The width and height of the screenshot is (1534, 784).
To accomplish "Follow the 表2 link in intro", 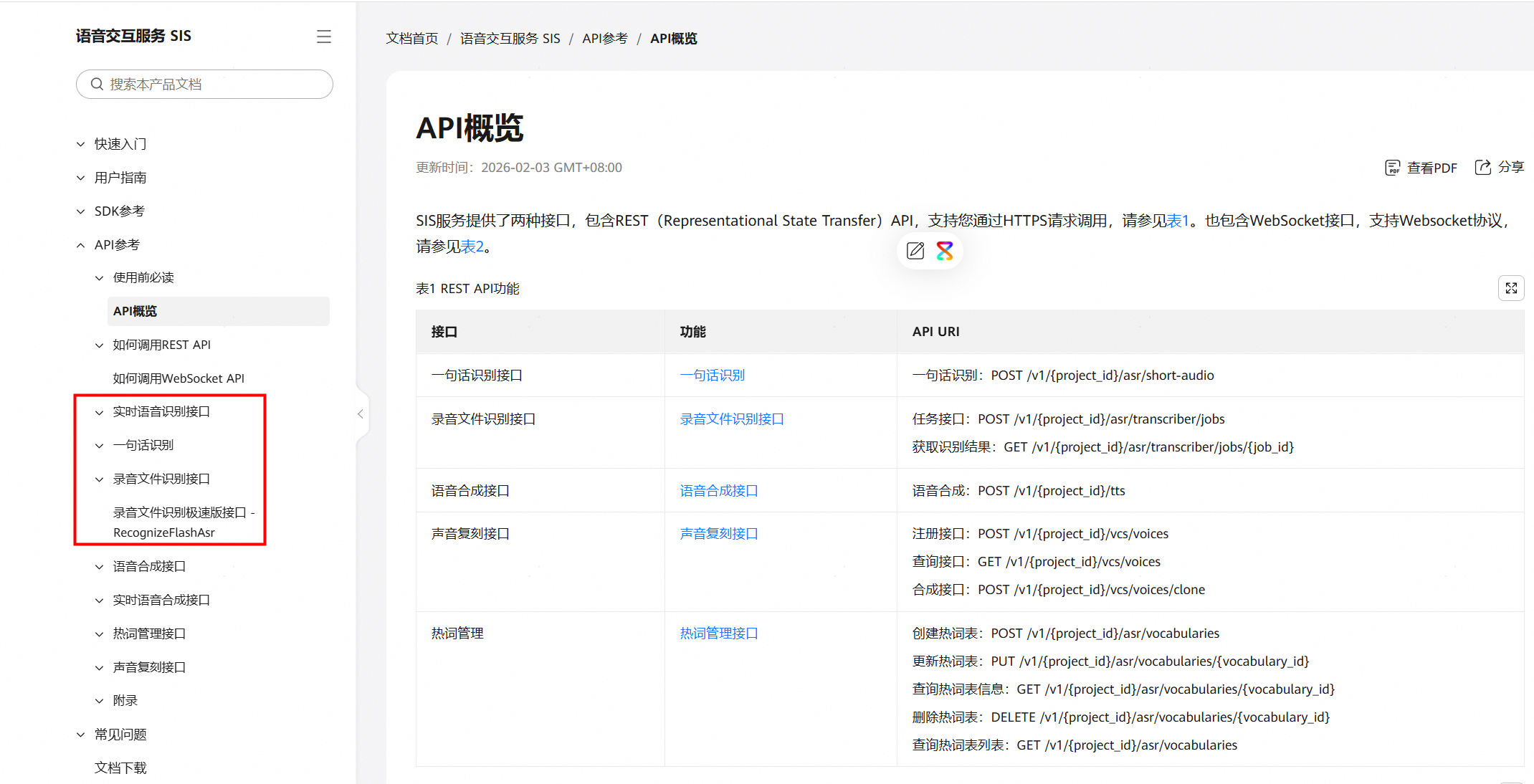I will (472, 247).
